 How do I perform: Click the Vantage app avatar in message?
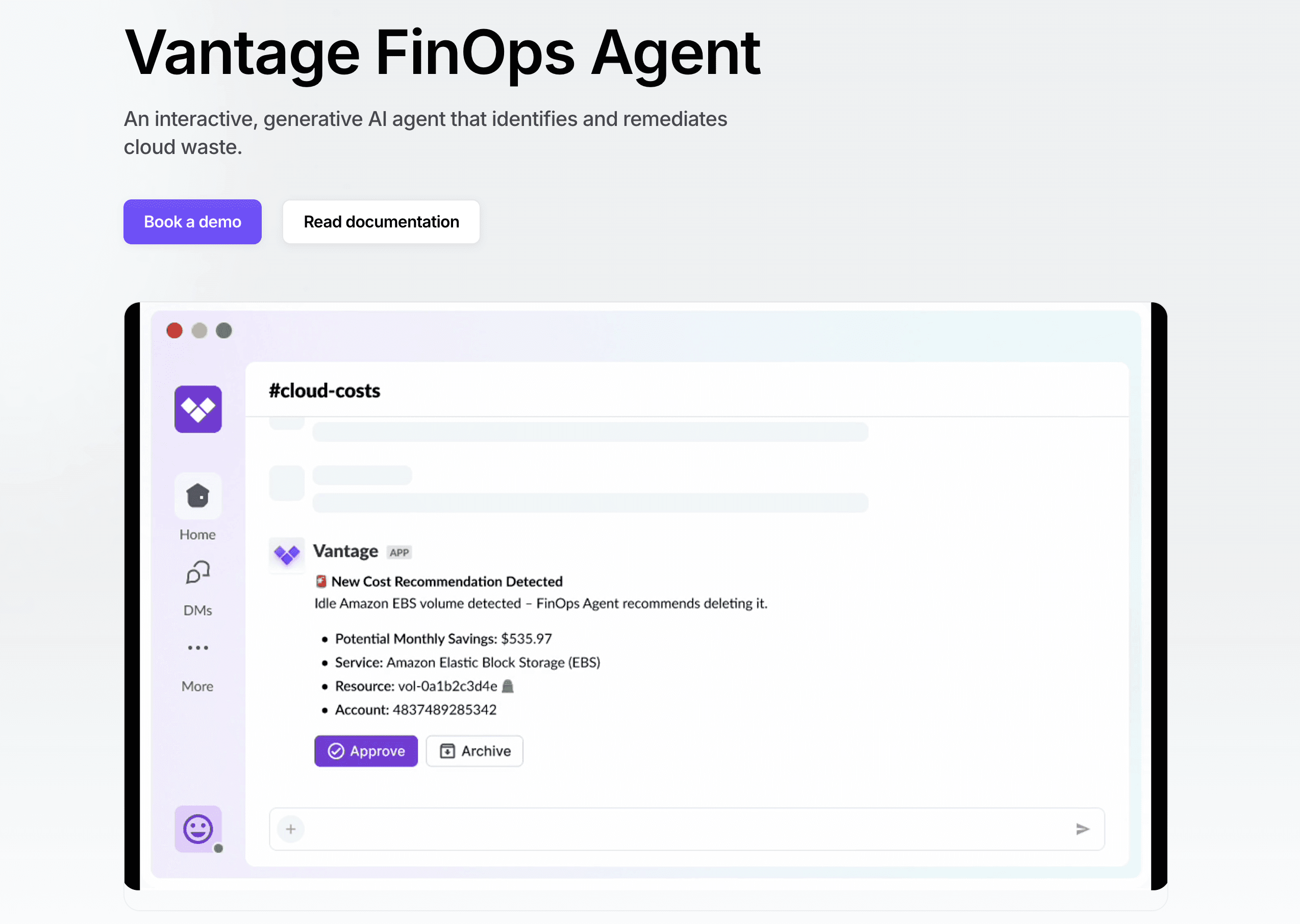[286, 554]
